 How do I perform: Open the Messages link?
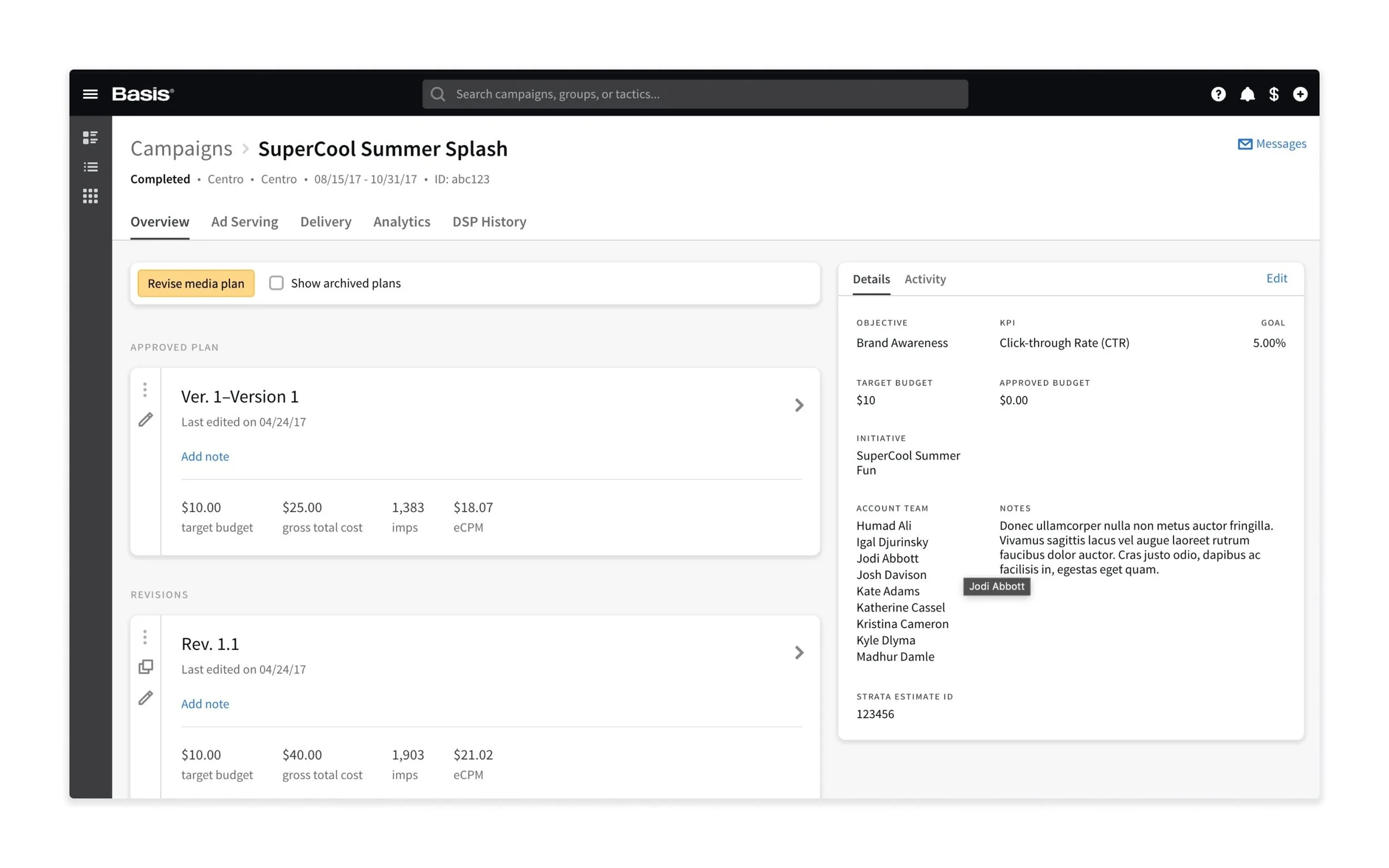[x=1272, y=144]
